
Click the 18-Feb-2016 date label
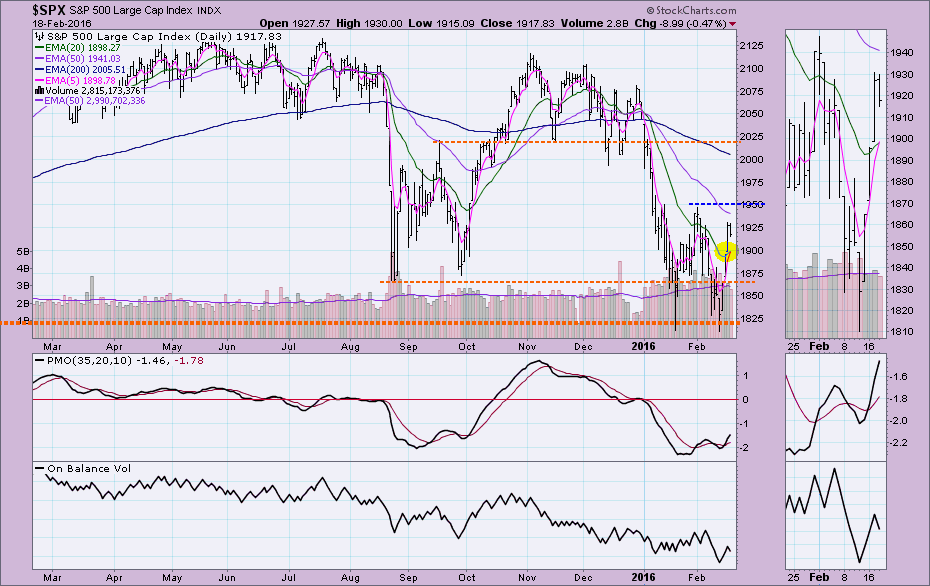point(62,24)
